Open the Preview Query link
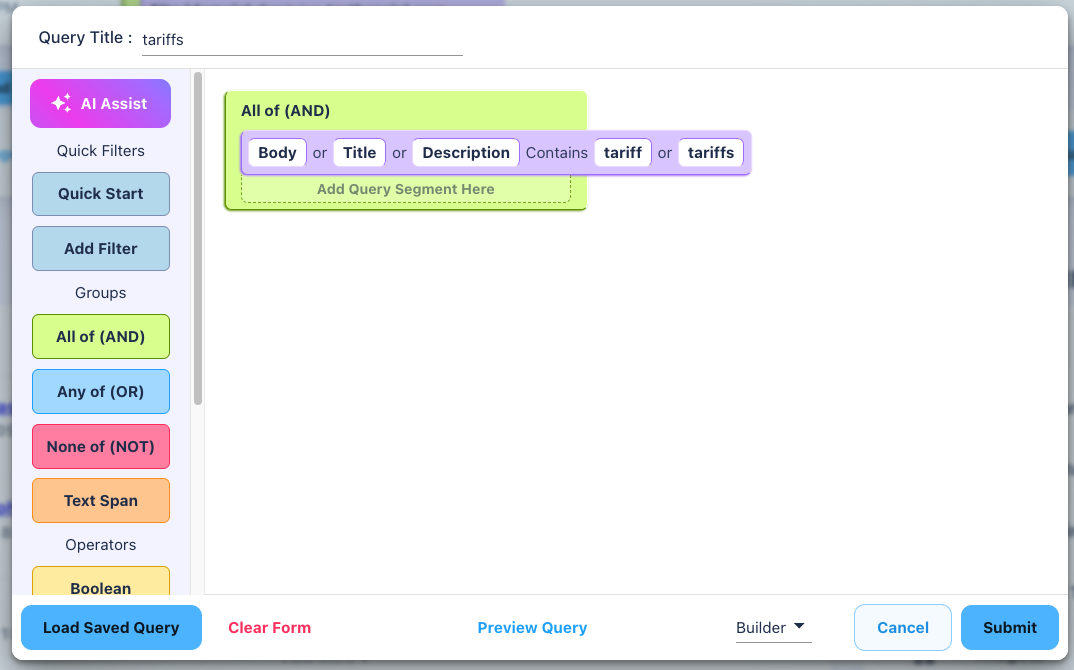This screenshot has width=1074, height=670. (x=532, y=628)
